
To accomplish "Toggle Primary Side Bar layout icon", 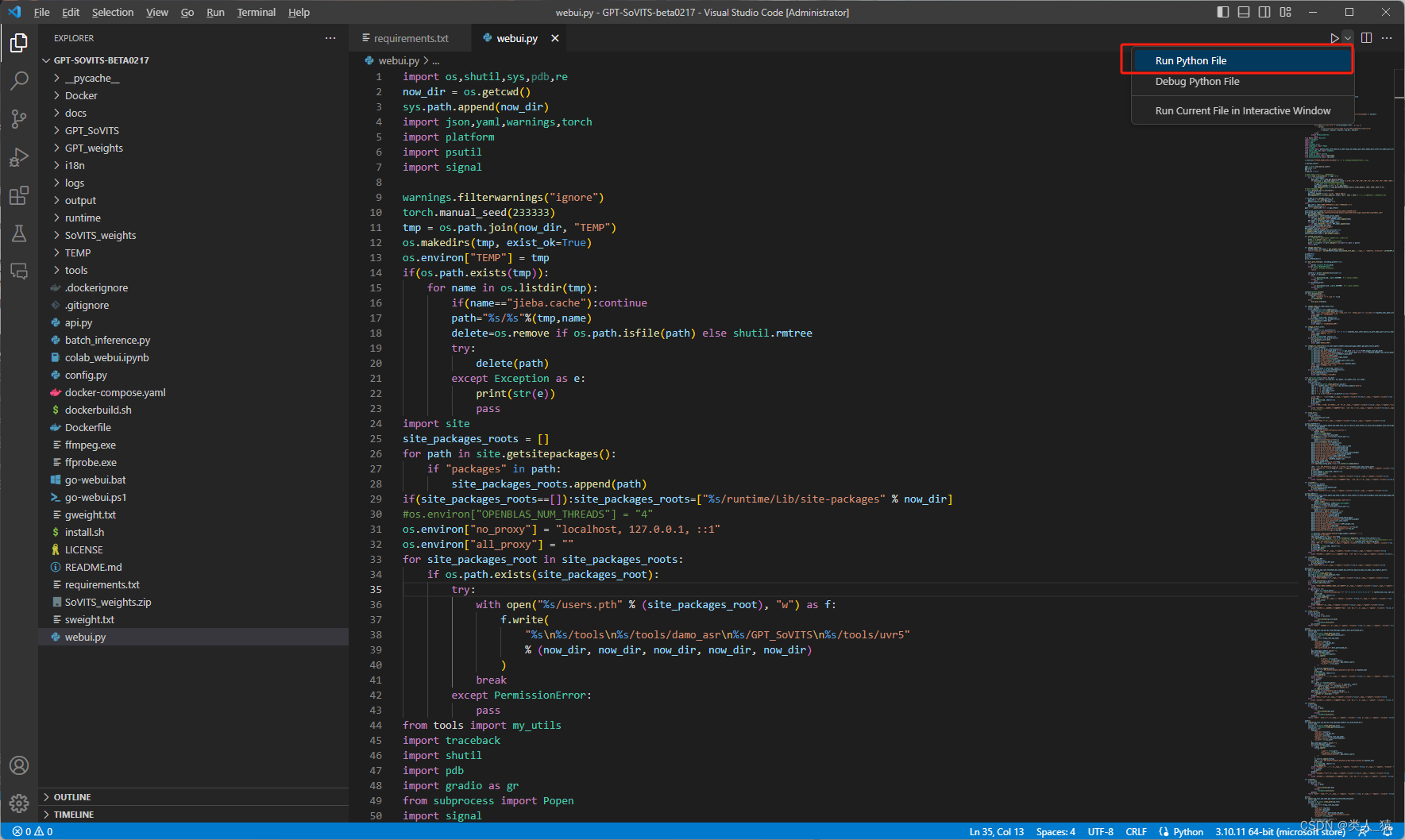I will coord(1223,12).
